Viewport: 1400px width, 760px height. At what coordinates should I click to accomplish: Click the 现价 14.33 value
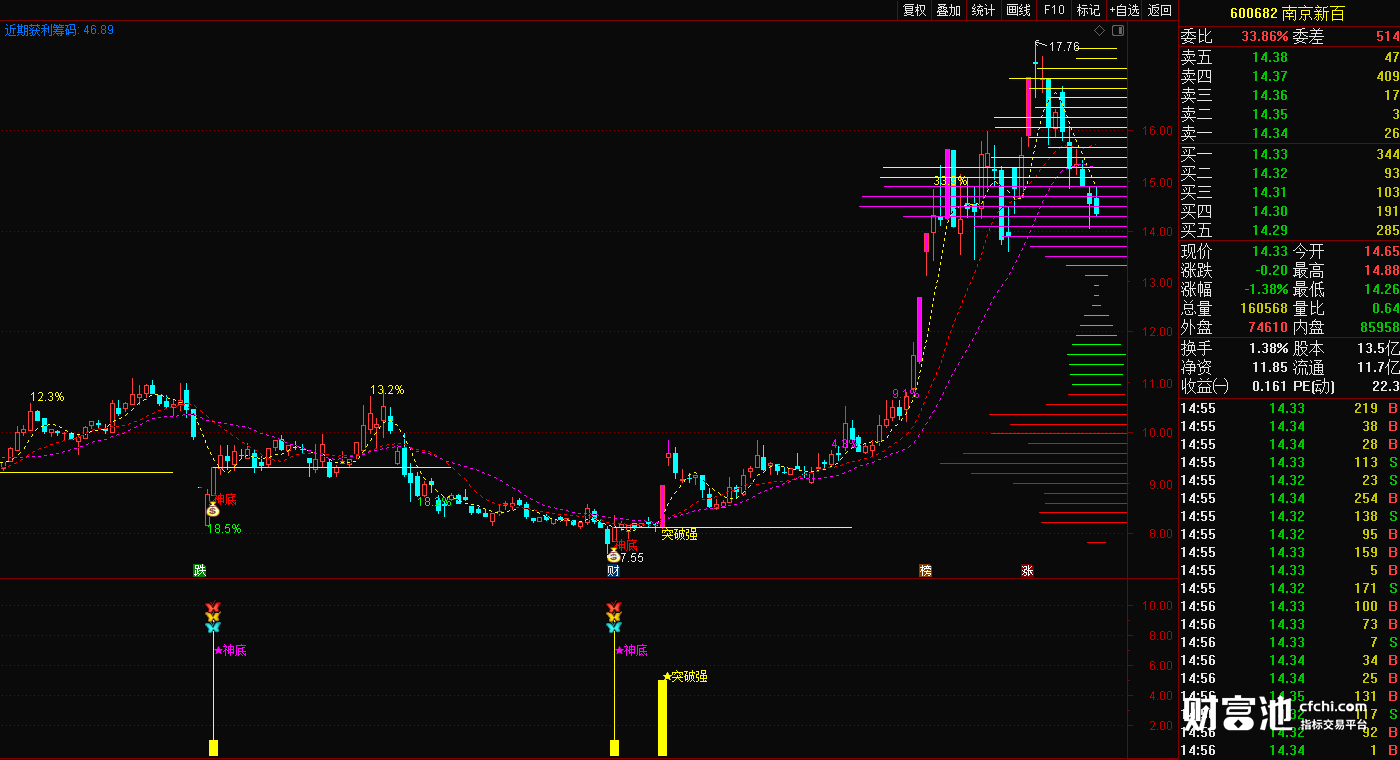click(1270, 252)
